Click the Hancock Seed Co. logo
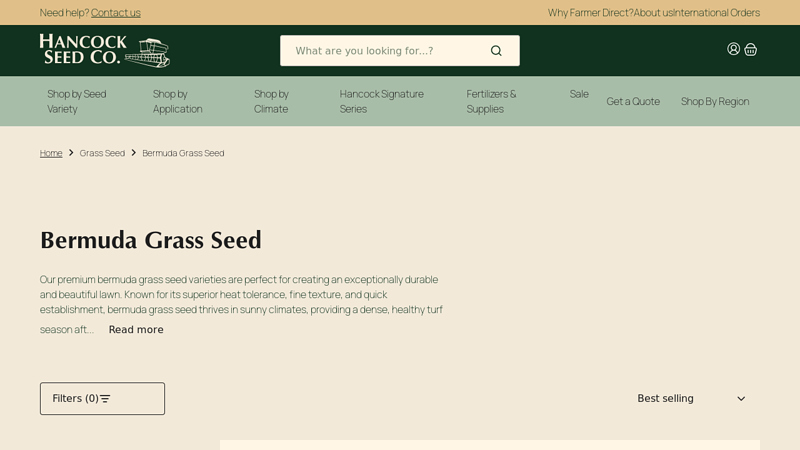The width and height of the screenshot is (800, 450). click(105, 51)
